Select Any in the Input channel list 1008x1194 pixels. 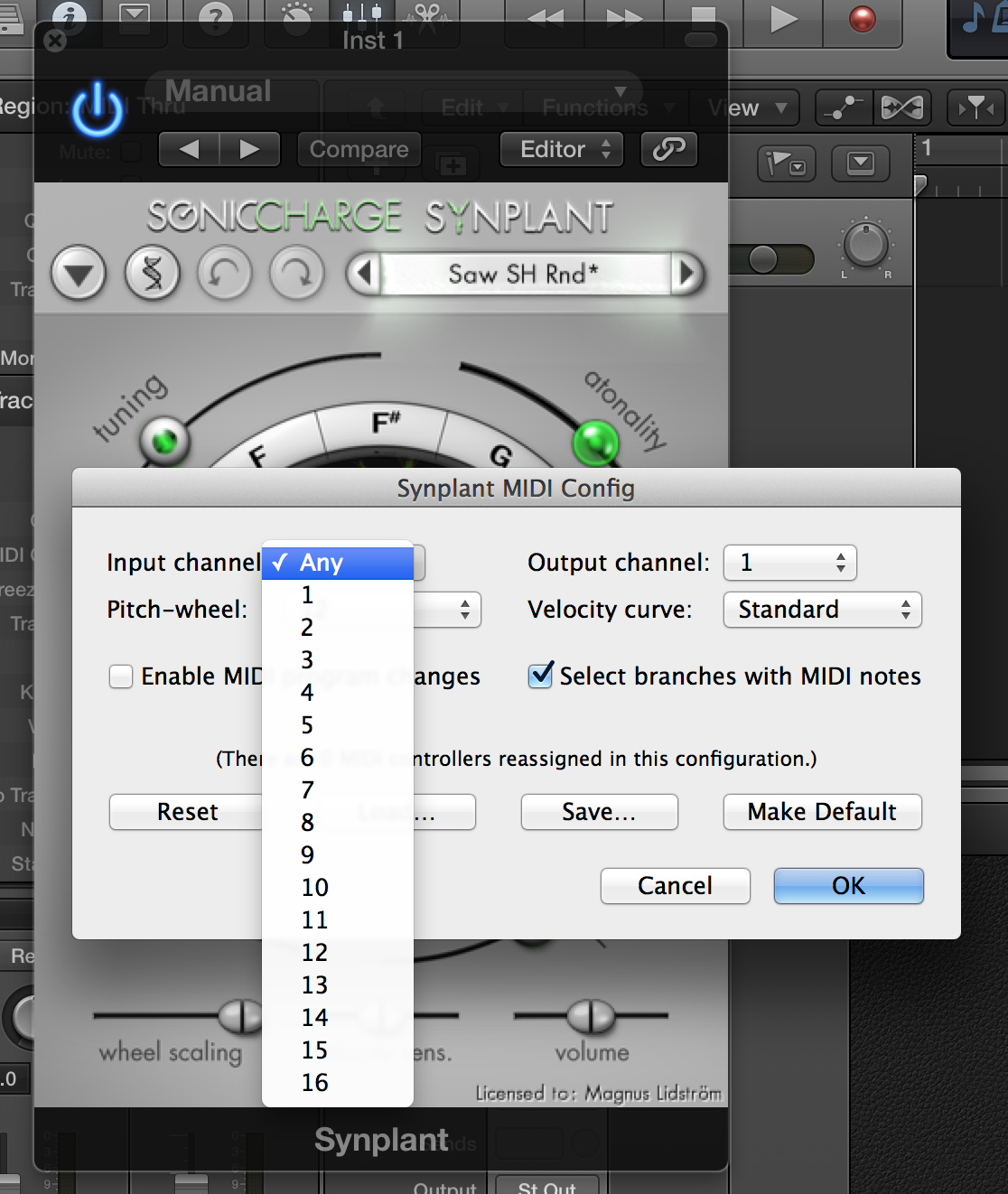click(x=322, y=563)
